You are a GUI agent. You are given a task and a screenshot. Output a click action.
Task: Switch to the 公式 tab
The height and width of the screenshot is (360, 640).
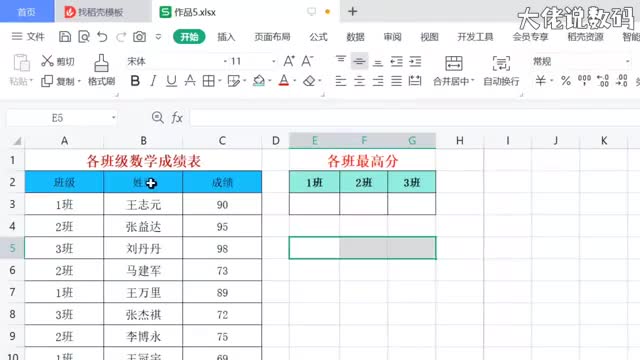(318, 37)
